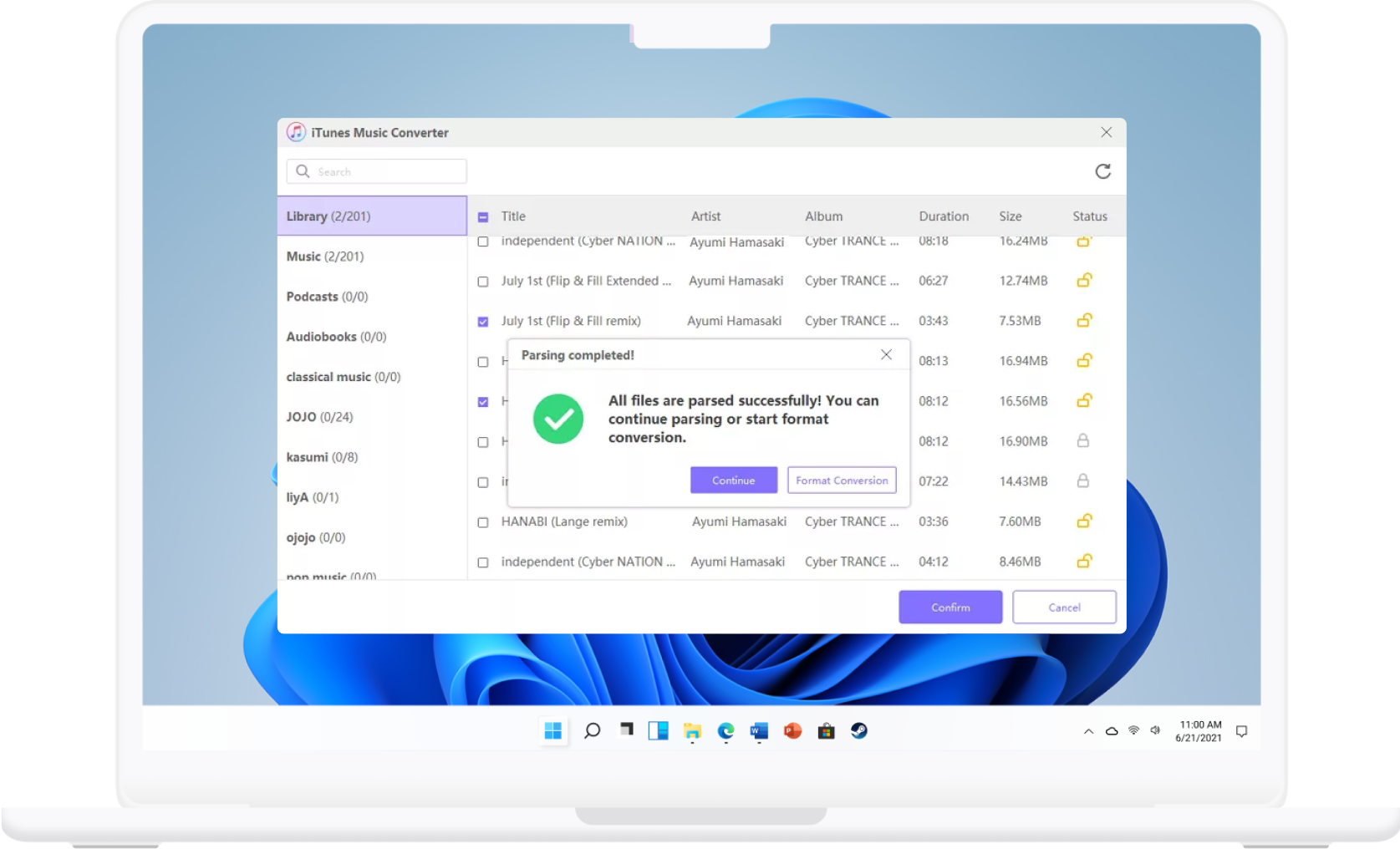Open the ojojo (0/0) playlist
This screenshot has height=849, width=1400.
372,536
